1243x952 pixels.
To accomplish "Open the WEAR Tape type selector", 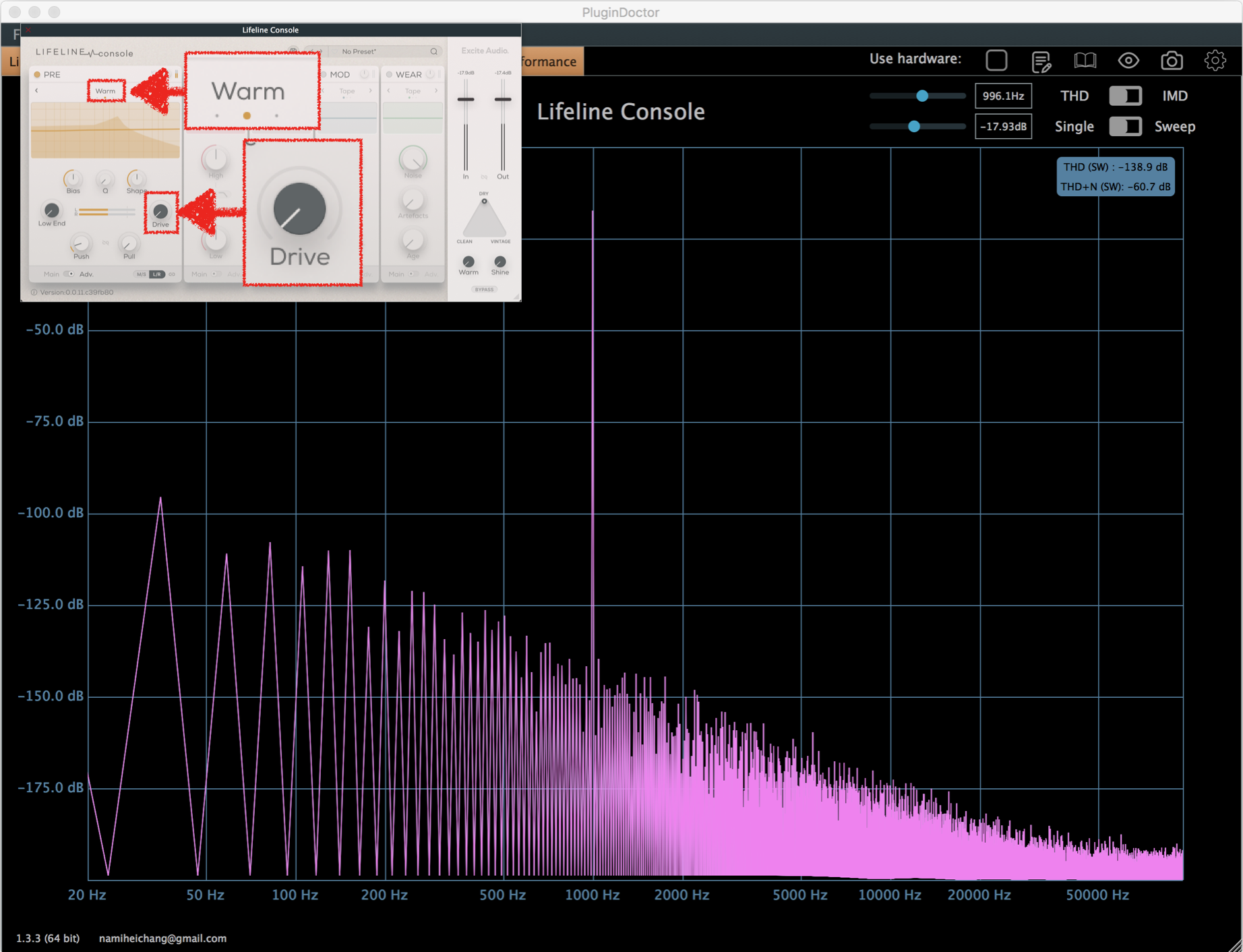I will [413, 91].
